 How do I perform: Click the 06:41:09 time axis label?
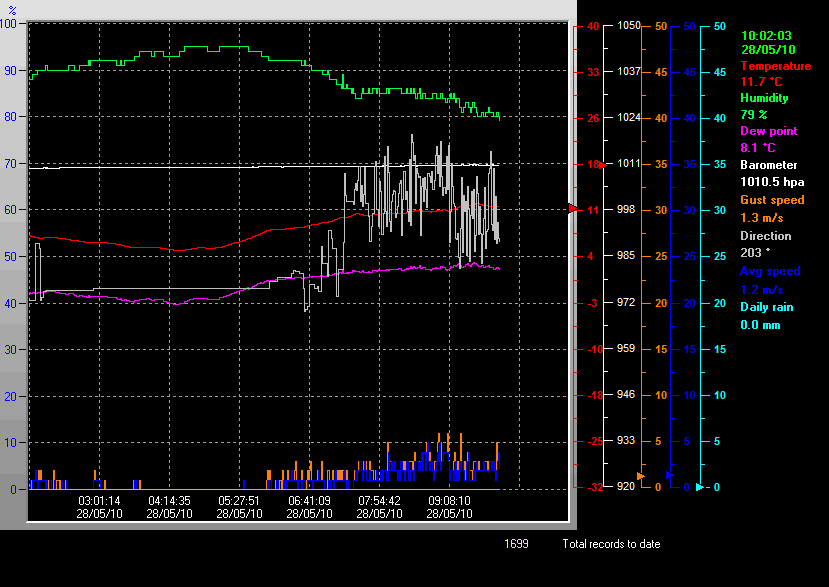309,500
